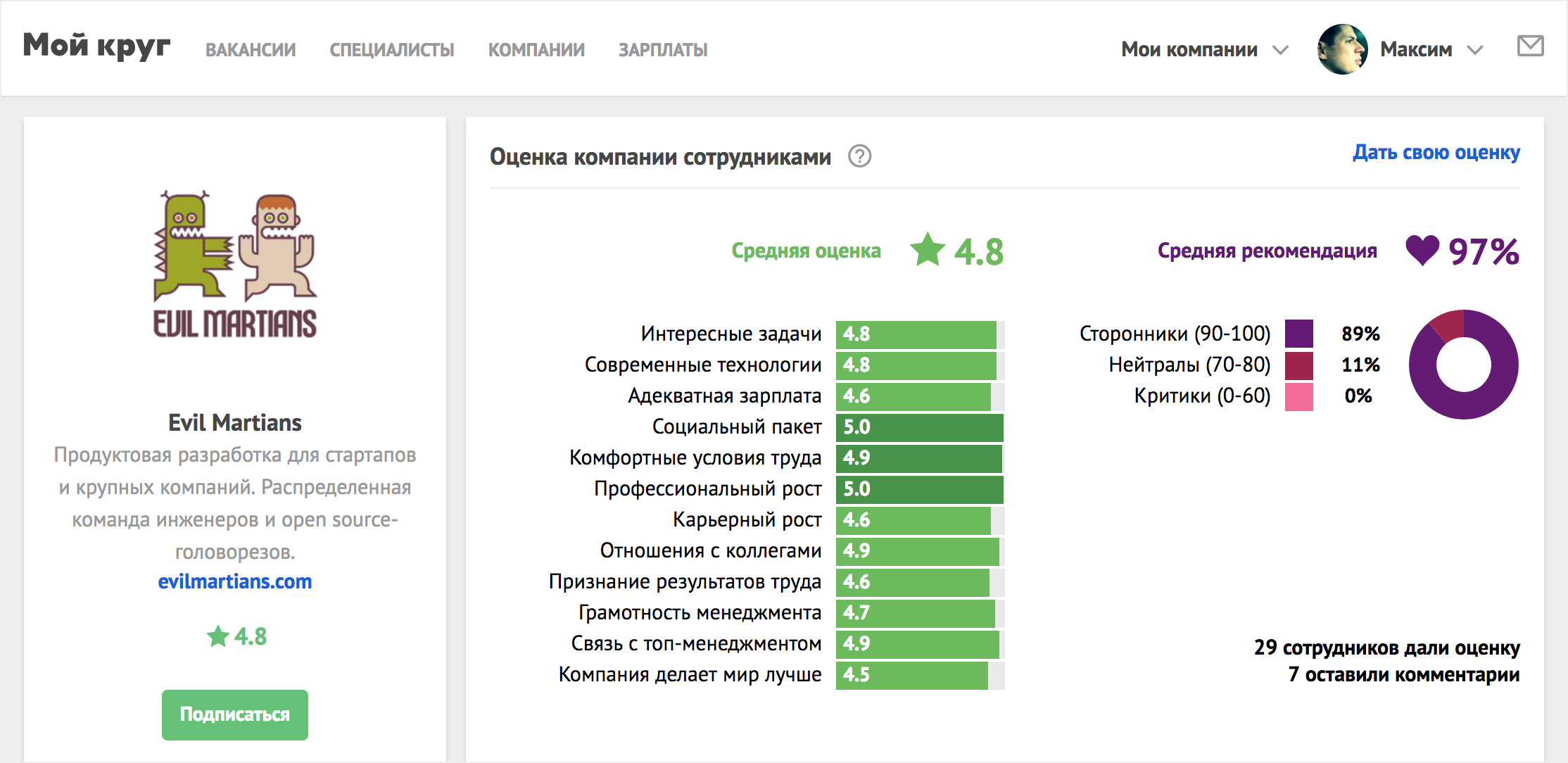Click the green star beside average rating
This screenshot has width=1568, height=763.
(927, 251)
